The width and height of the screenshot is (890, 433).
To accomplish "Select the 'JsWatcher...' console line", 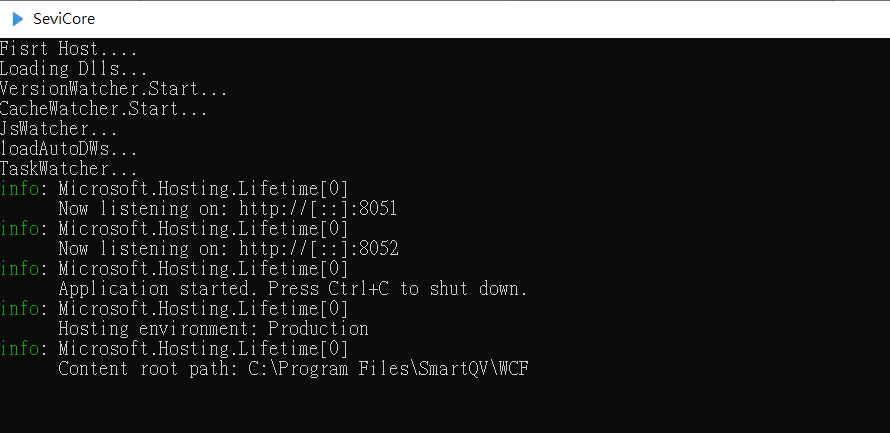I will click(59, 129).
